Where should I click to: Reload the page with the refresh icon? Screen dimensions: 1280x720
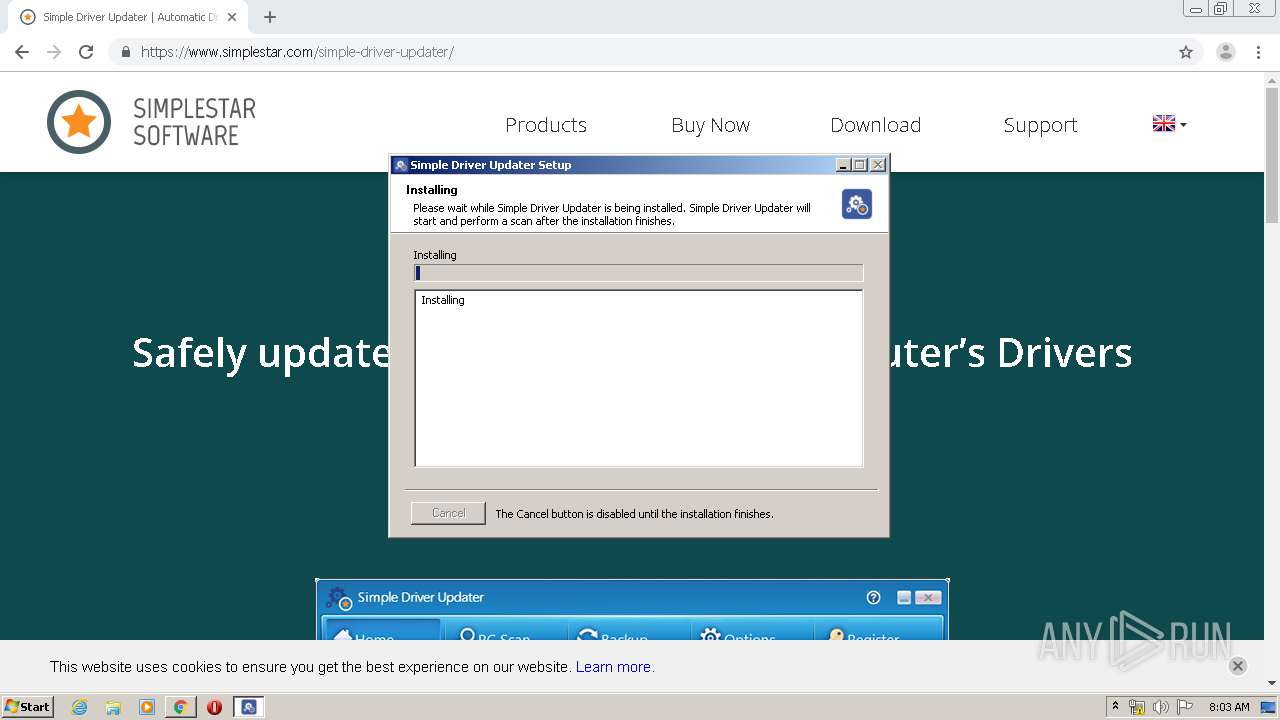point(86,52)
